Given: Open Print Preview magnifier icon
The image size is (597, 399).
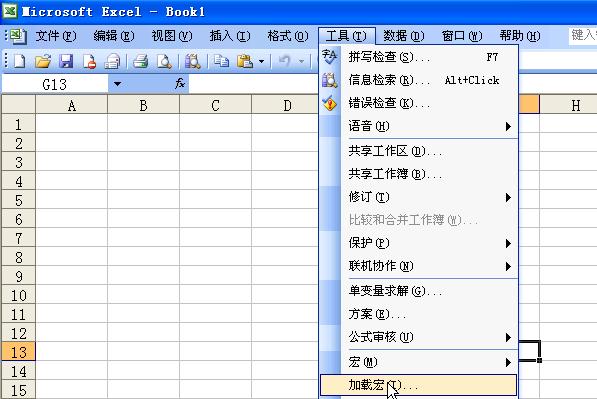Looking at the screenshot, I should tap(164, 61).
